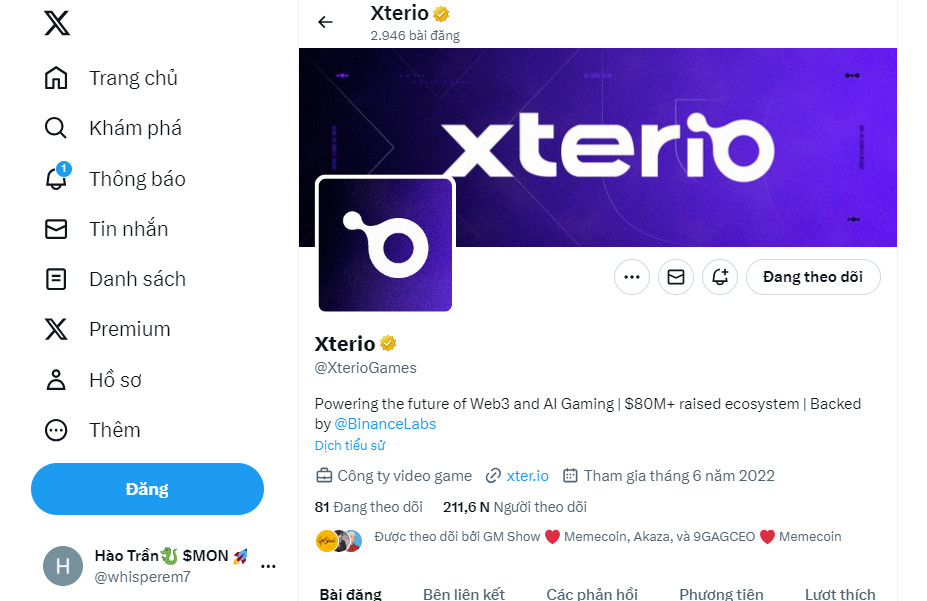Open the xter.io website link
The height and width of the screenshot is (601, 927).
(527, 476)
